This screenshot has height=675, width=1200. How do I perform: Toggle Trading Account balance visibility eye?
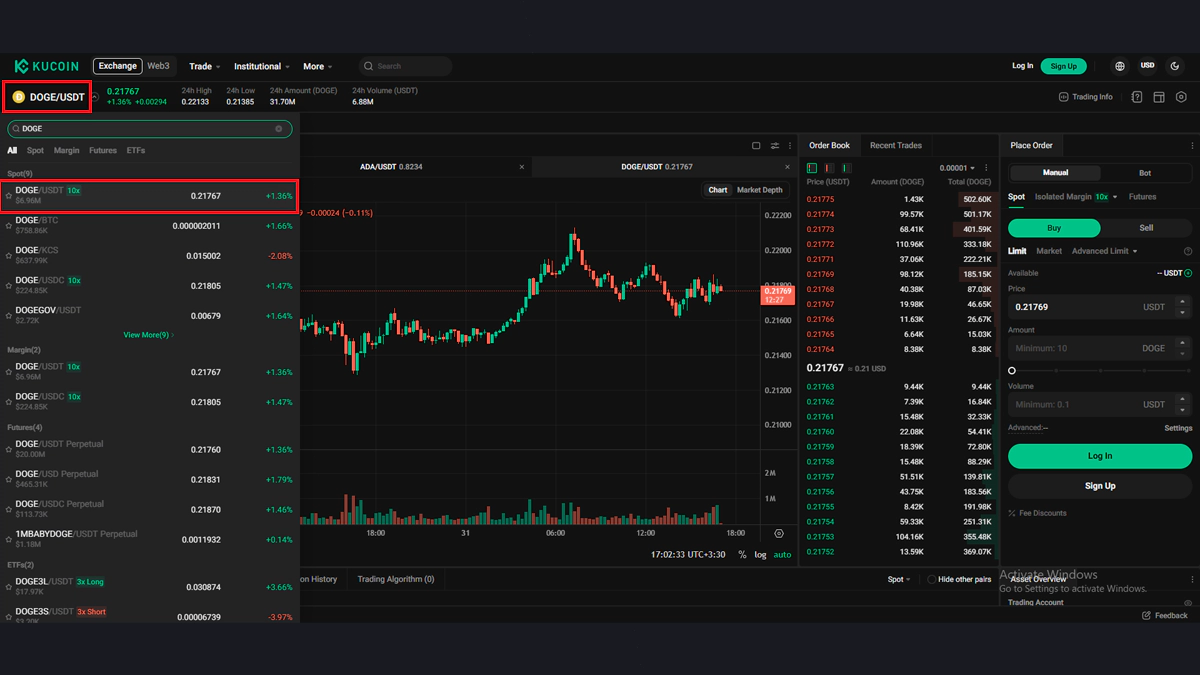1188,603
